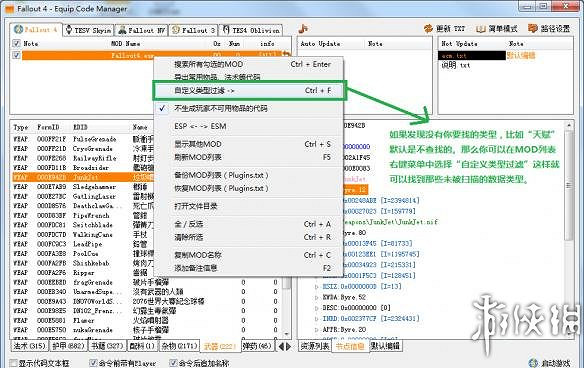The height and width of the screenshot is (368, 584).
Task: Enable 显示代码文本框 checkbox
Action: (x=14, y=362)
